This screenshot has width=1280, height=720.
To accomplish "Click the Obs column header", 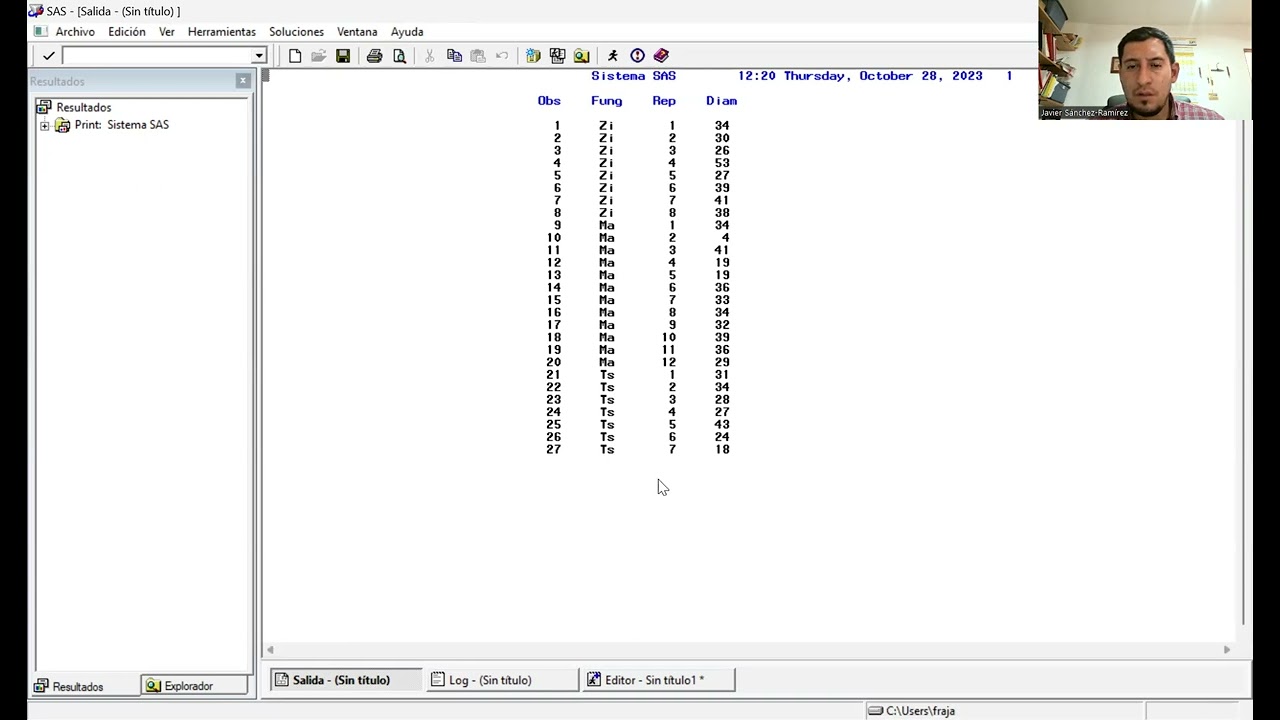I will coord(549,101).
